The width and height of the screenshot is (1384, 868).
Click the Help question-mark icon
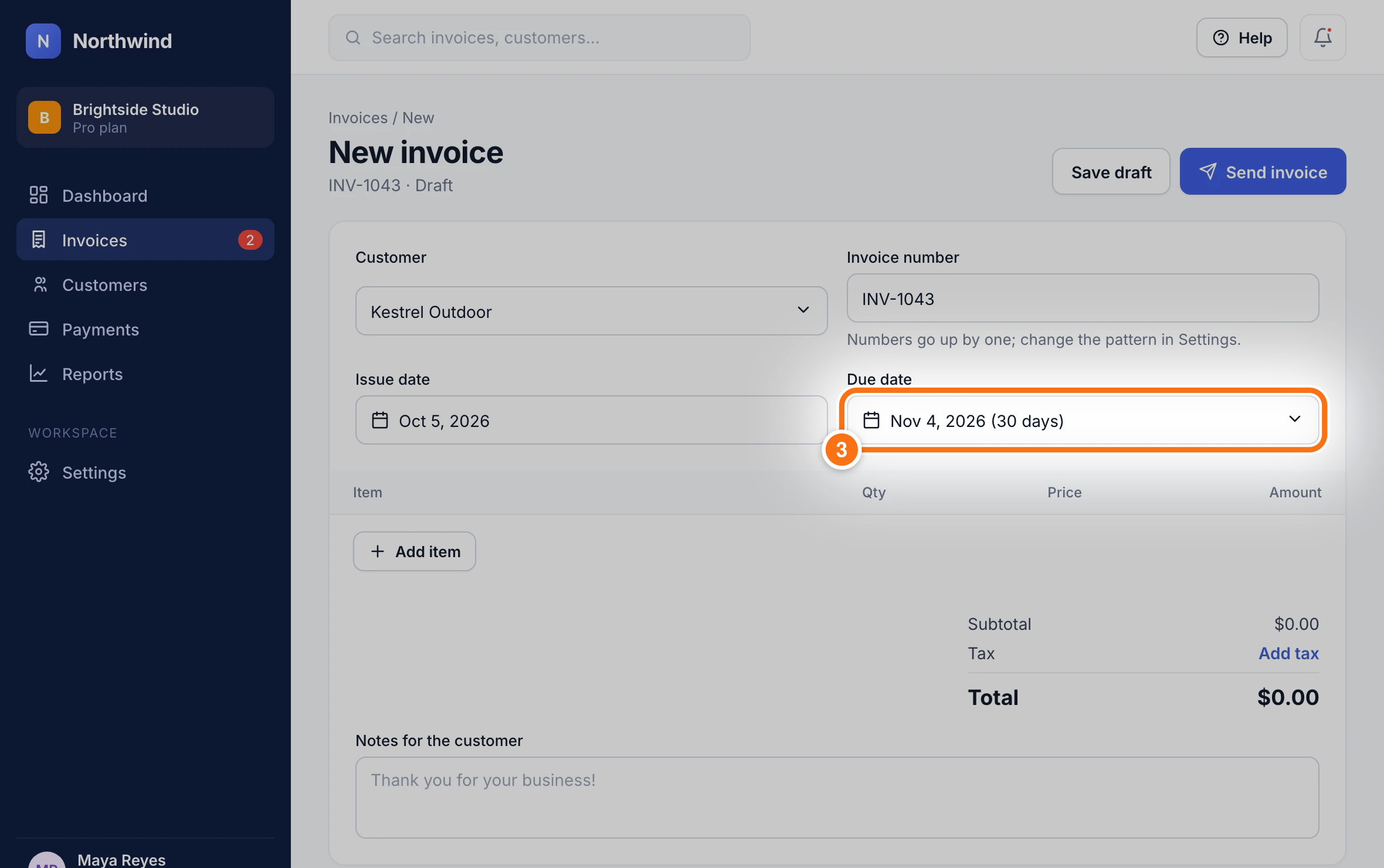[1221, 38]
